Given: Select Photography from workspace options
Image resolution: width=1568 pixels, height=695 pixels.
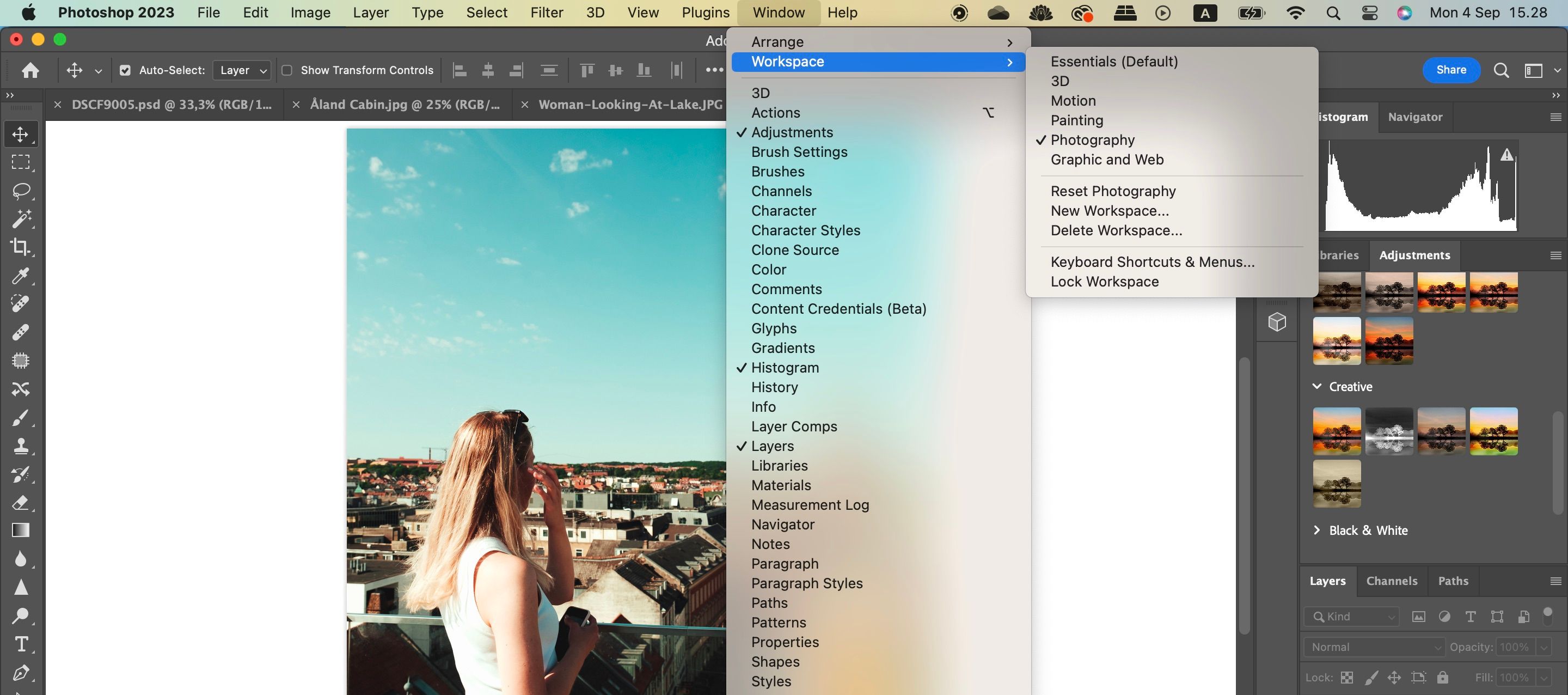Looking at the screenshot, I should coord(1092,140).
